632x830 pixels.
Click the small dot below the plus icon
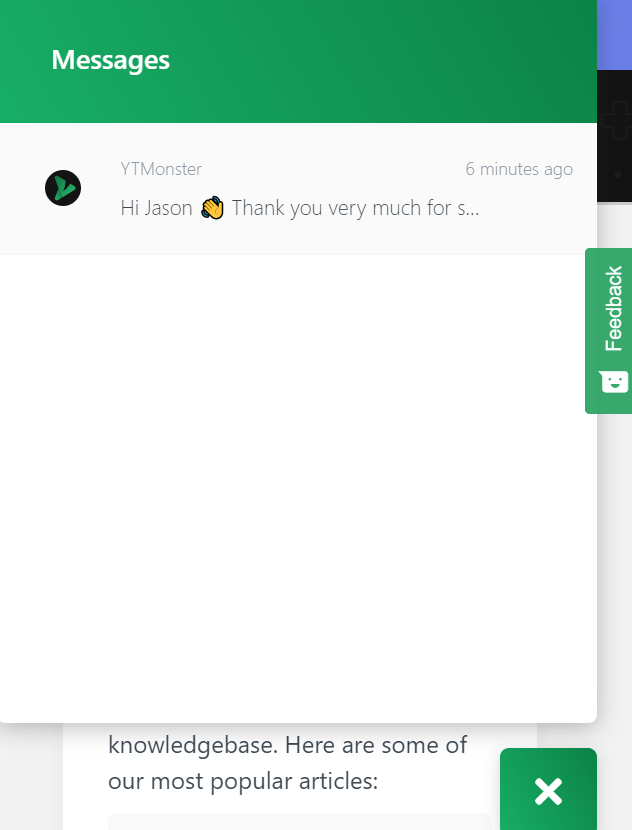(x=618, y=174)
